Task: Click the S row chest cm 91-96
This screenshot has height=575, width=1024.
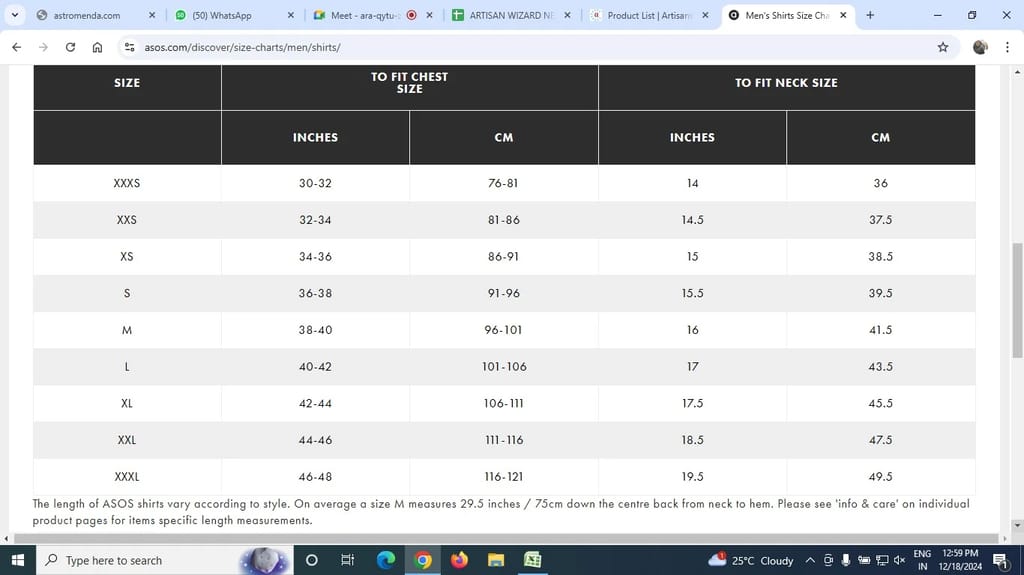Action: [504, 293]
